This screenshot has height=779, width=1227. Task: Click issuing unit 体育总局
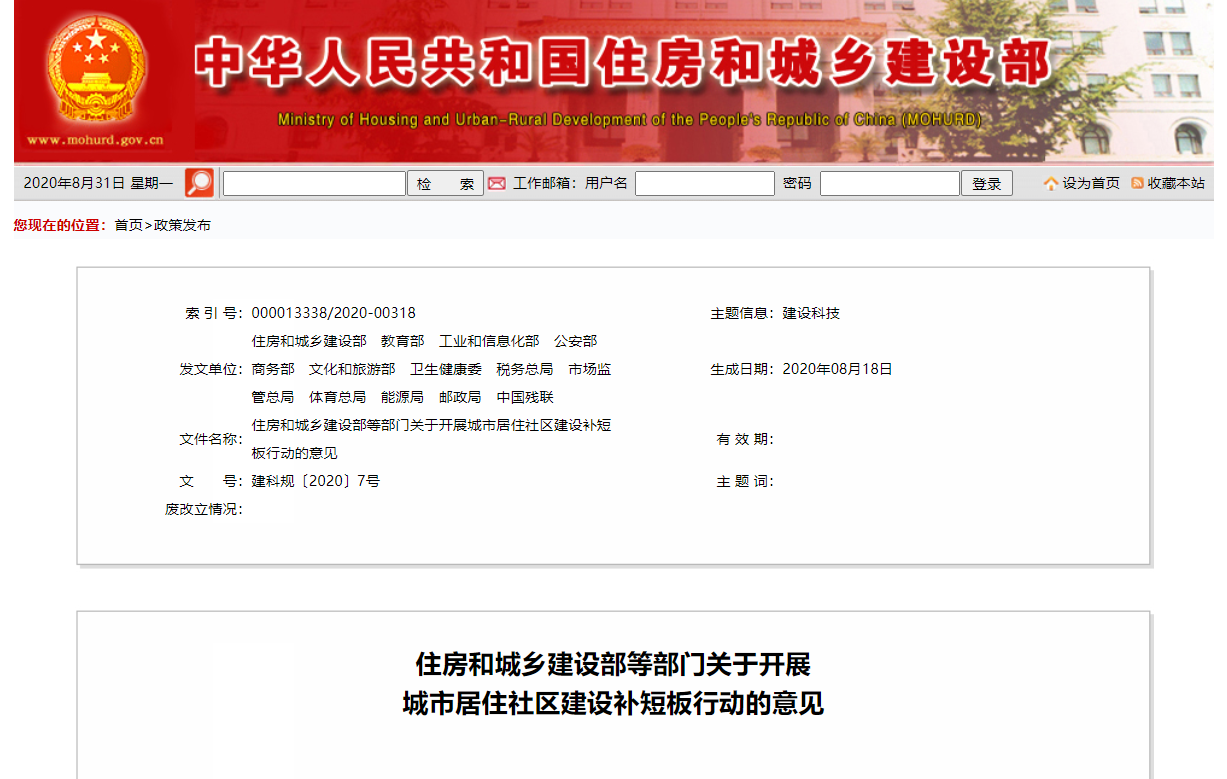coord(338,397)
